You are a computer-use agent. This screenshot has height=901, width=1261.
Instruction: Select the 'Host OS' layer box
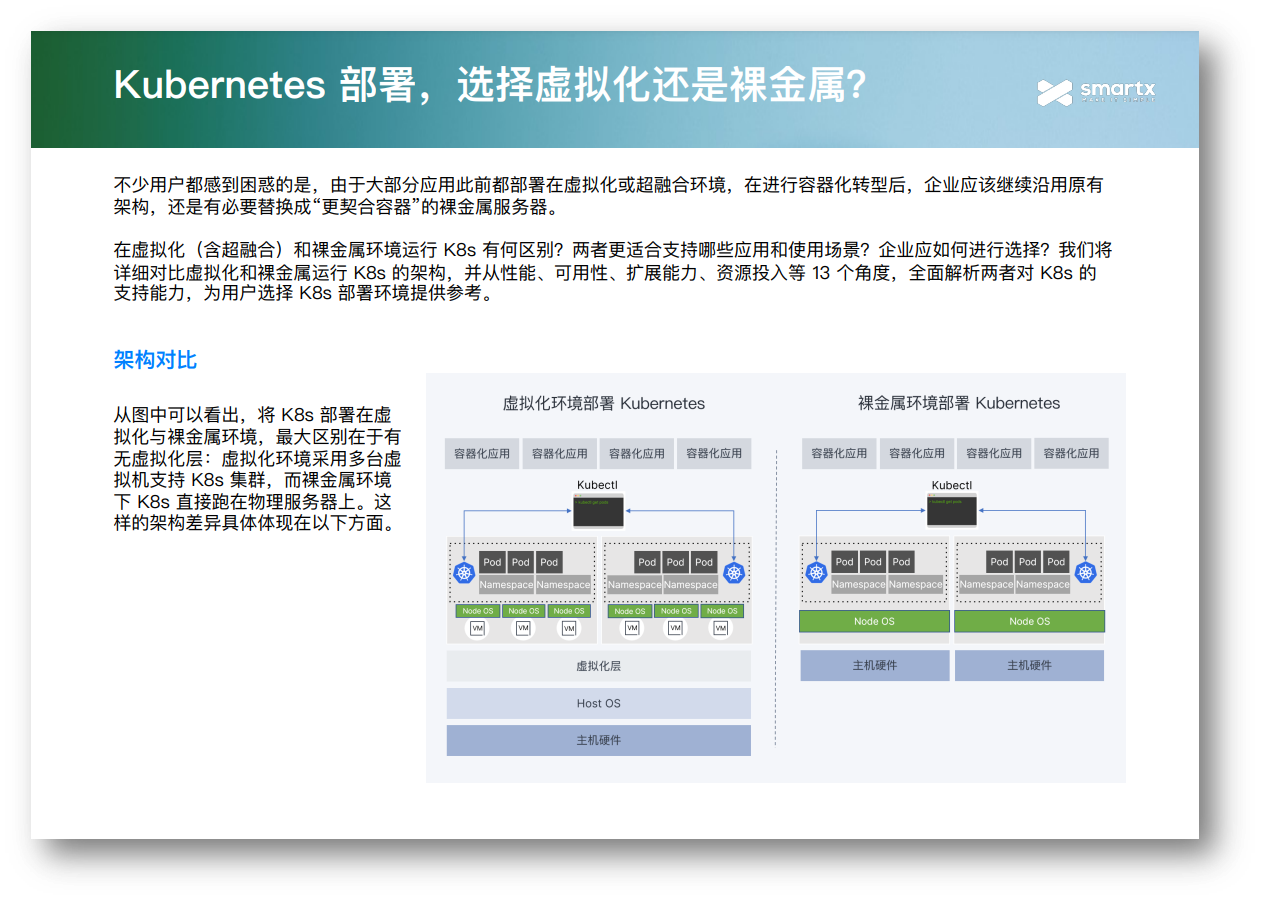[598, 703]
